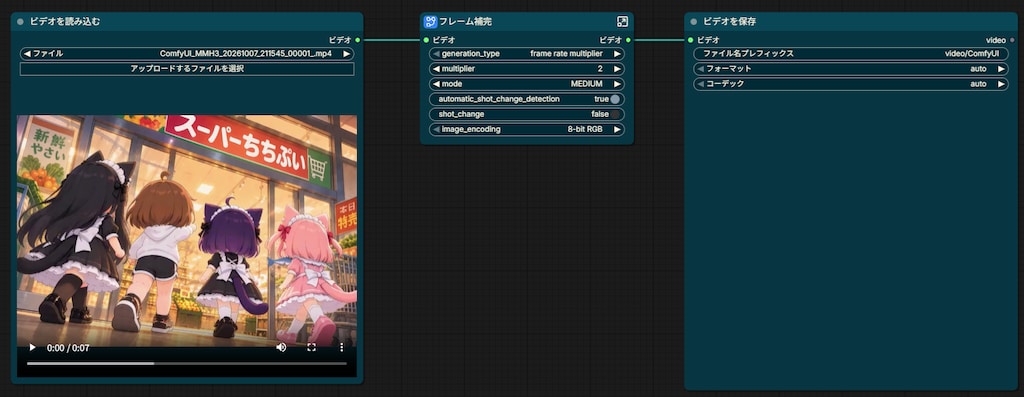Collapse the ビデオを保存 node via its gray dot
The image size is (1024, 397).
point(694,22)
